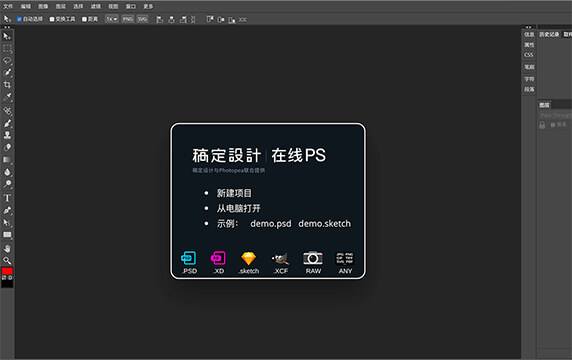572x360 pixels.
Task: Click the .PSD format icon
Action: (189, 258)
